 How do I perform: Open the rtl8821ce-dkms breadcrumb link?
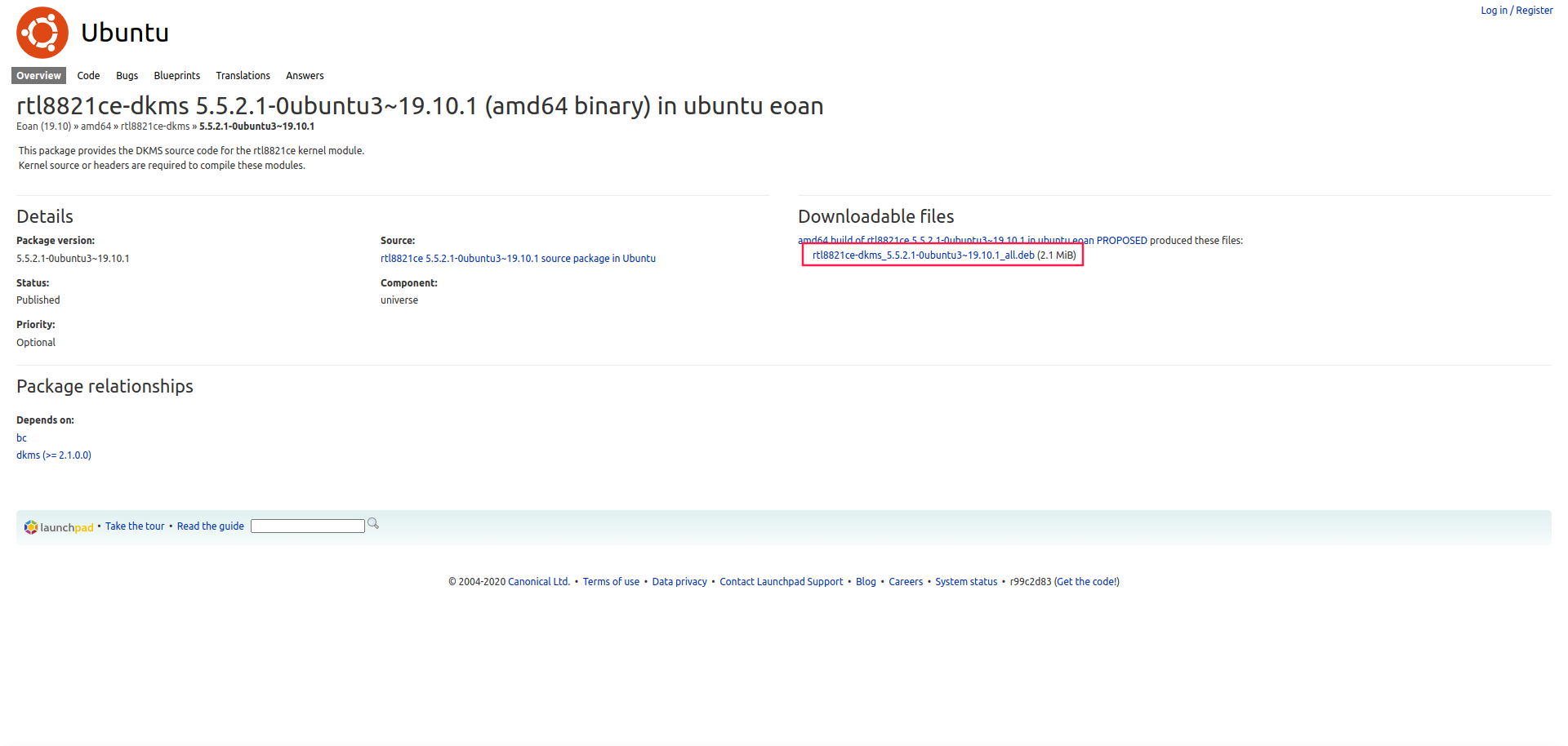coord(155,127)
